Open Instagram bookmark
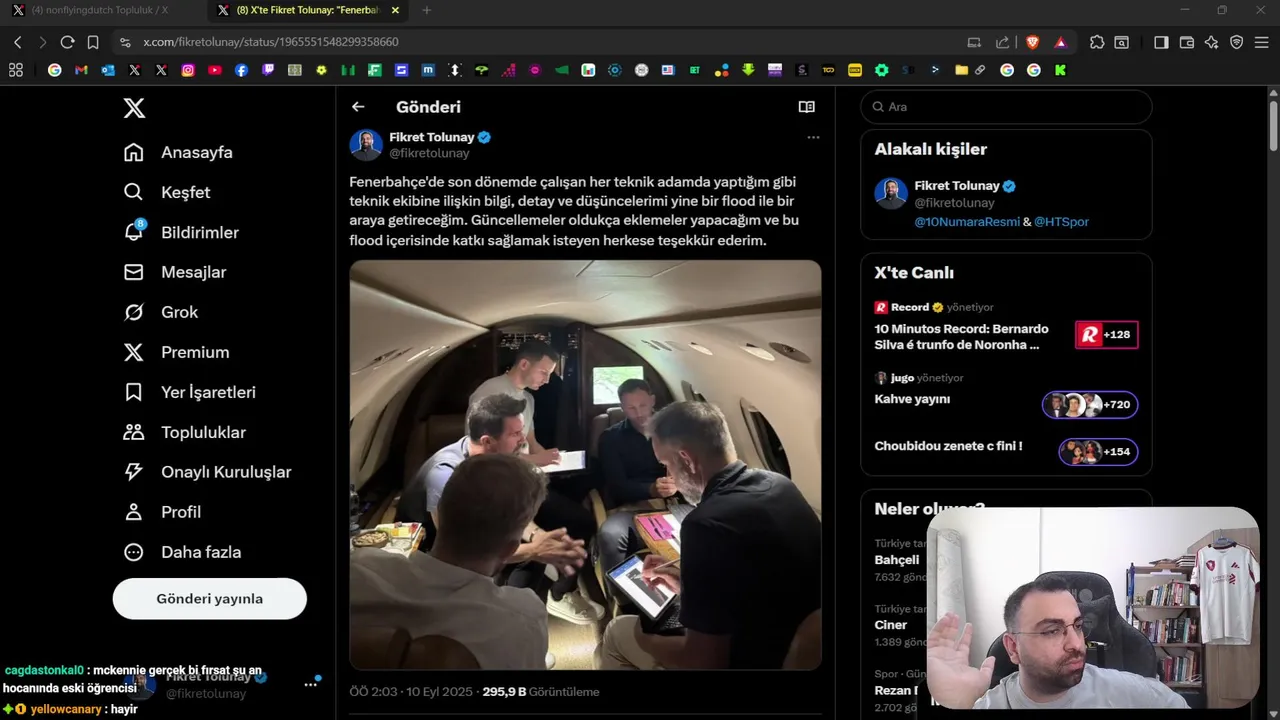 pyautogui.click(x=188, y=70)
